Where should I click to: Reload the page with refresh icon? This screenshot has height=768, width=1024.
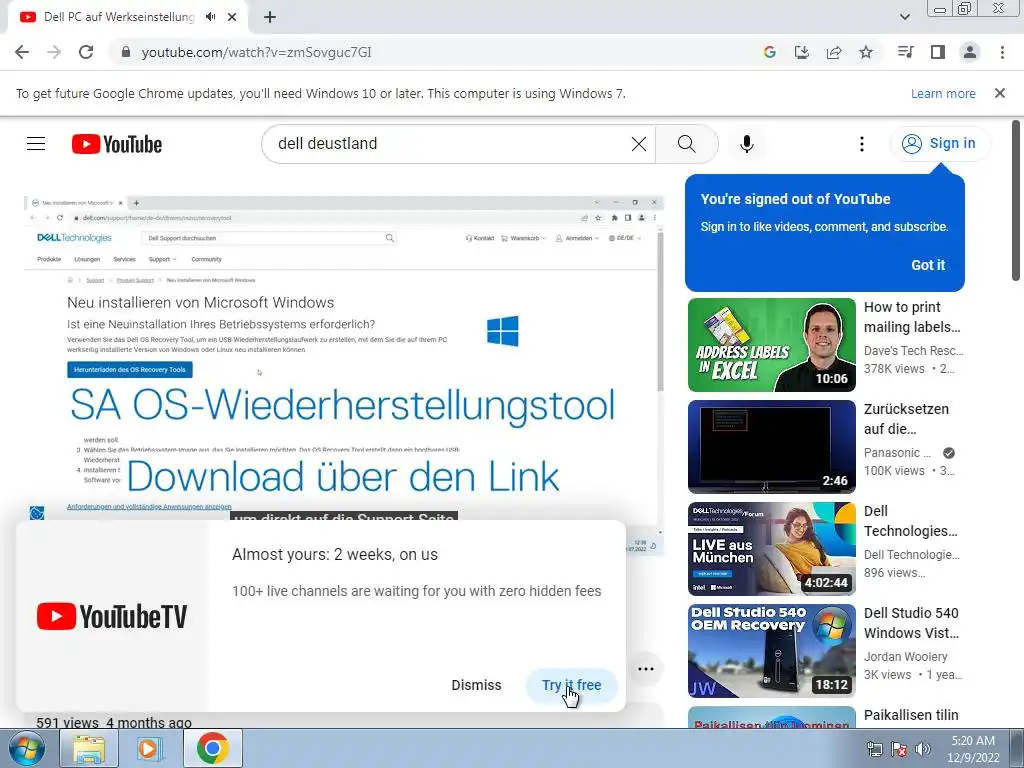(x=86, y=52)
